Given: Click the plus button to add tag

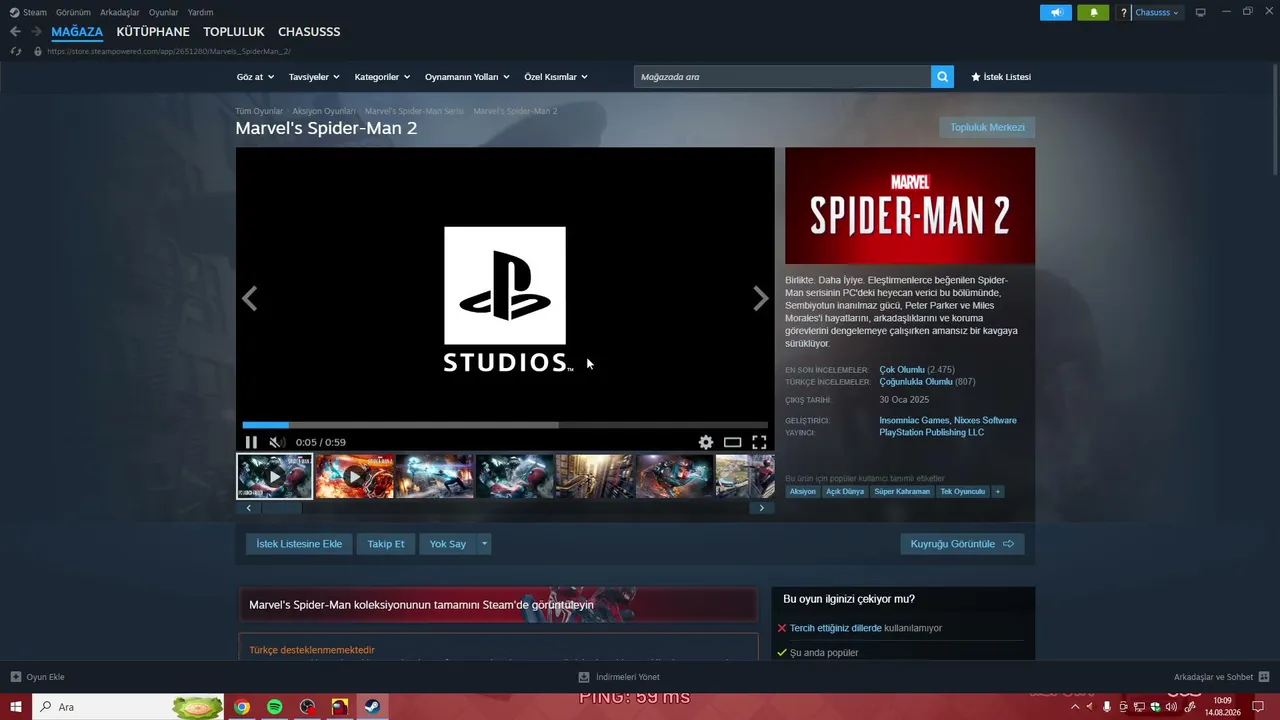Looking at the screenshot, I should click(x=997, y=492).
